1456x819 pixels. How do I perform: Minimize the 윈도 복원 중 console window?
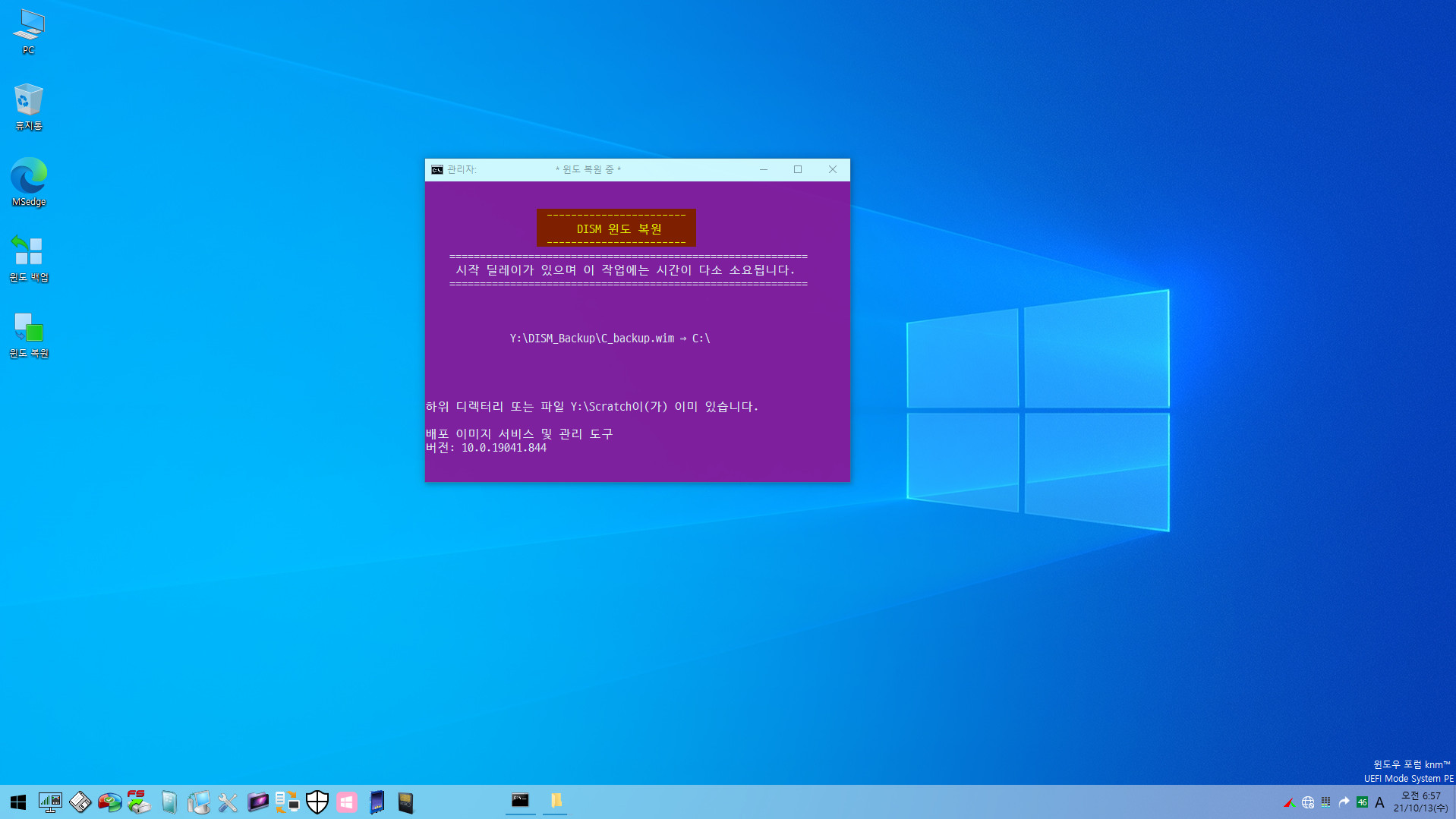click(x=764, y=169)
